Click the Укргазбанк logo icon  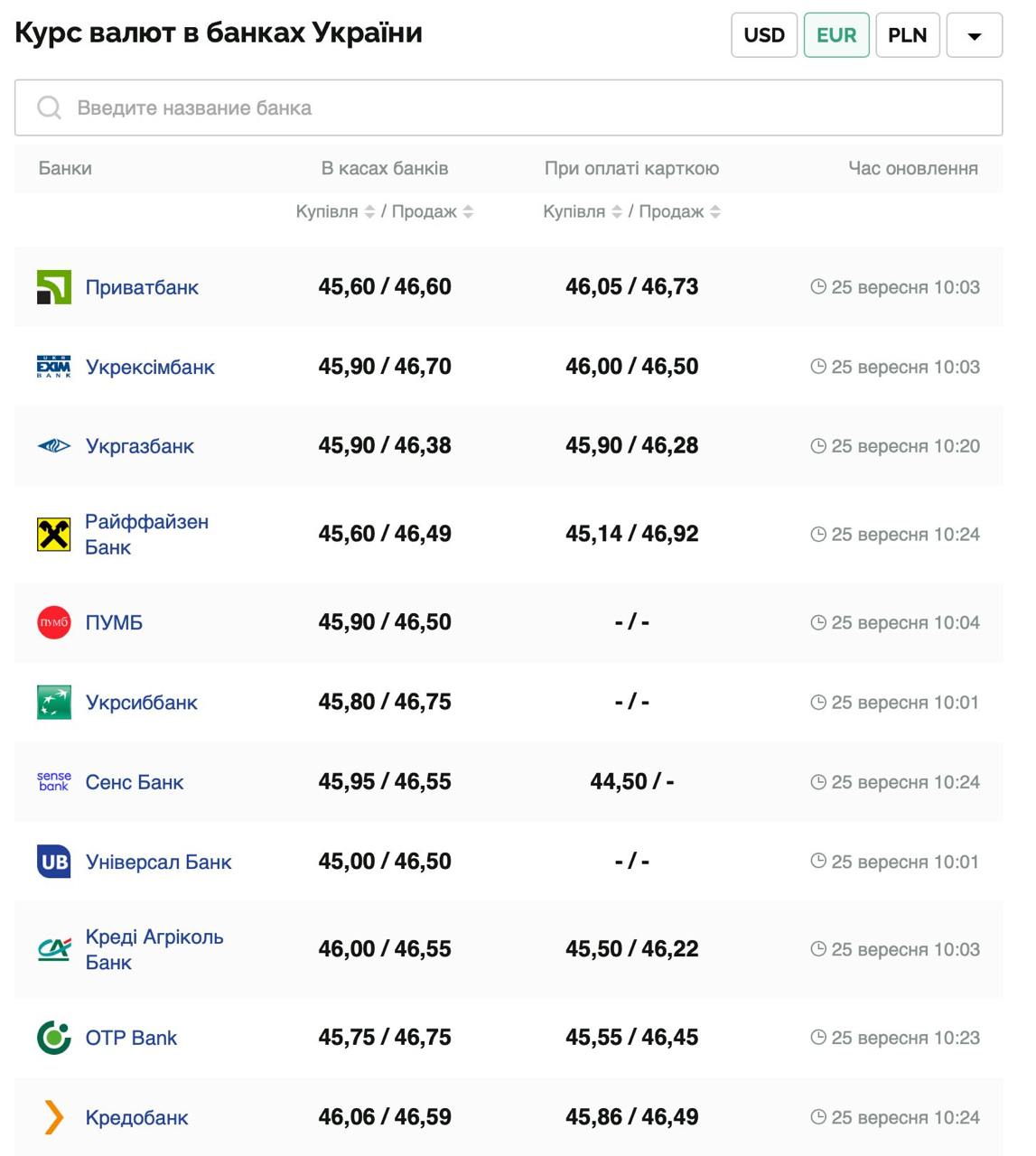[x=53, y=446]
